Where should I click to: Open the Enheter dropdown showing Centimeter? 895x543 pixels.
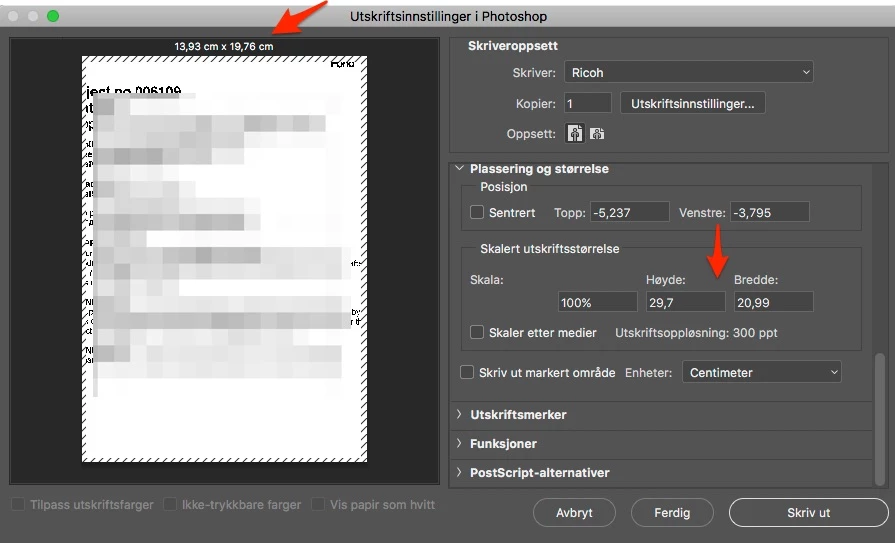click(x=761, y=372)
